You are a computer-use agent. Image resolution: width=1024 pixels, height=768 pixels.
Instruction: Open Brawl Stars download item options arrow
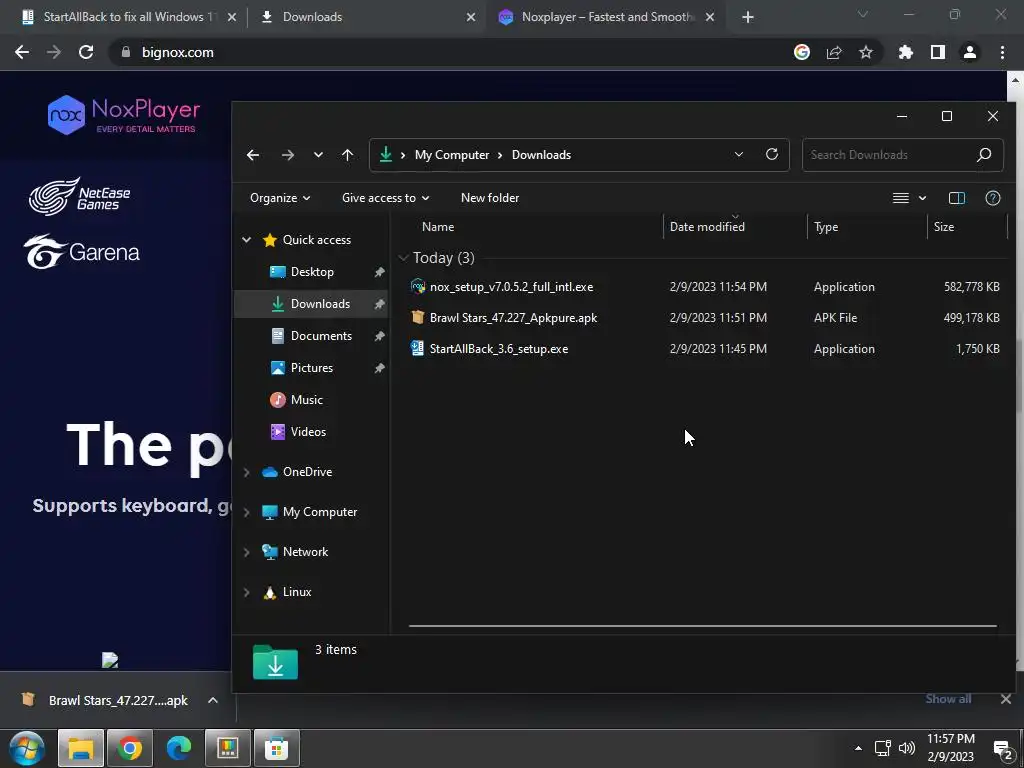pos(213,700)
